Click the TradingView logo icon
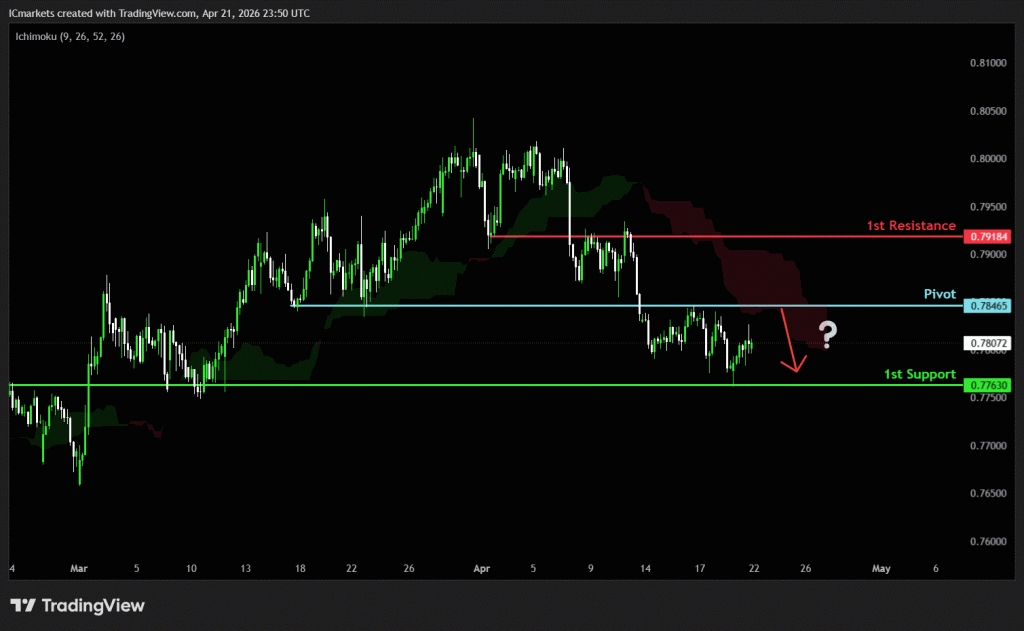This screenshot has width=1024, height=631. pos(23,605)
